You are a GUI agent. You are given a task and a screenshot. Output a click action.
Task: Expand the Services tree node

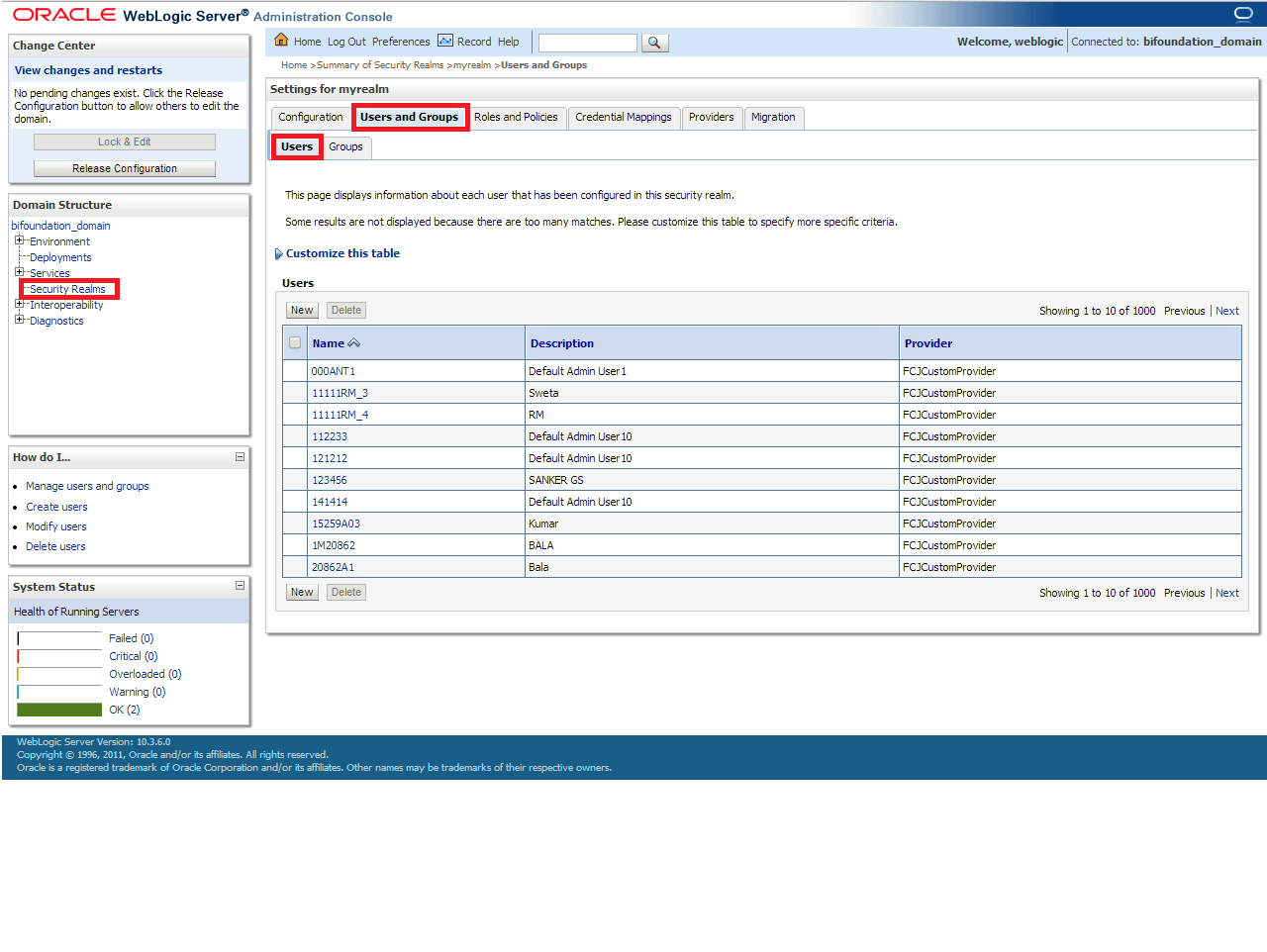(19, 272)
